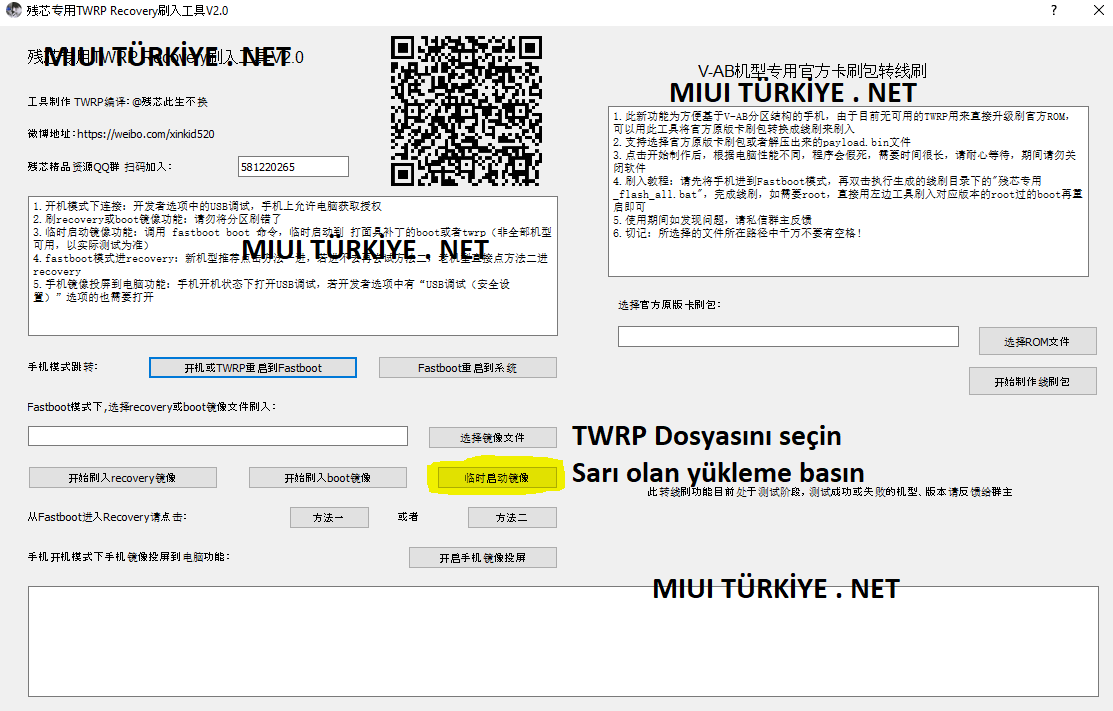Screen dimensions: 1113x711
Task: Click the QR code image
Action: 465,110
